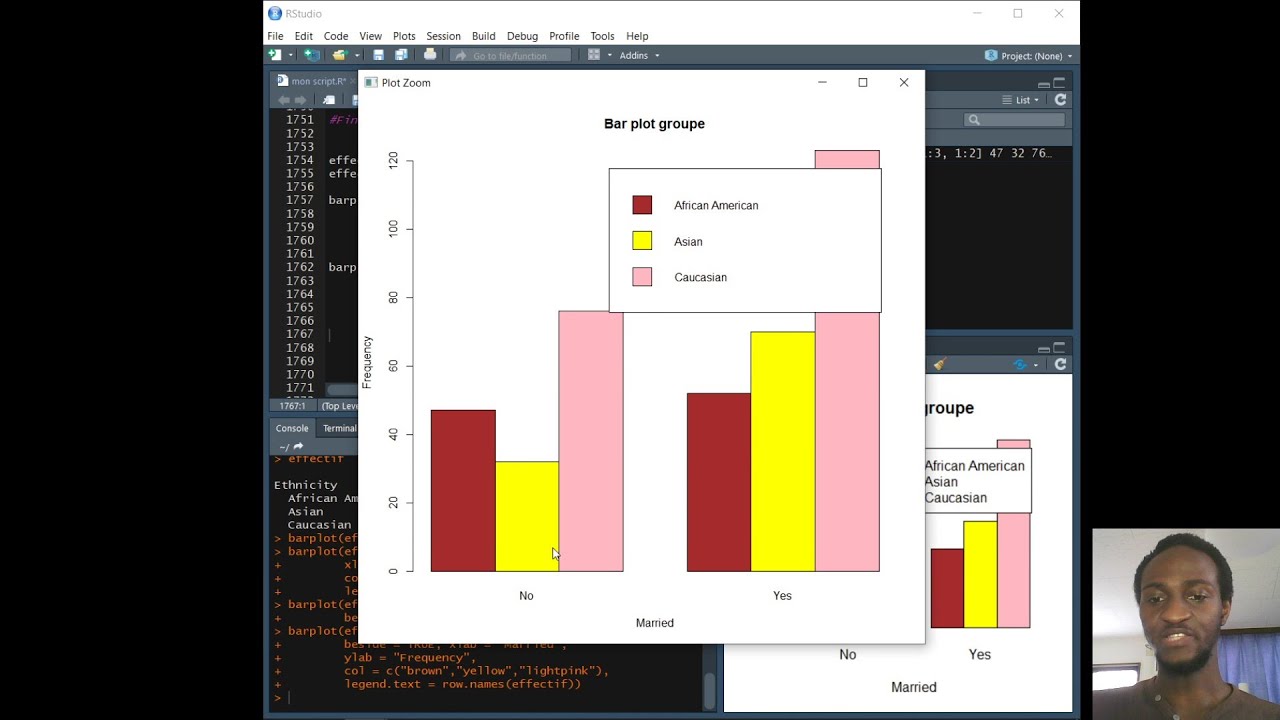Viewport: 1280px width, 720px height.
Task: Click the blue Publish icon in Plots pane
Action: coord(1020,365)
